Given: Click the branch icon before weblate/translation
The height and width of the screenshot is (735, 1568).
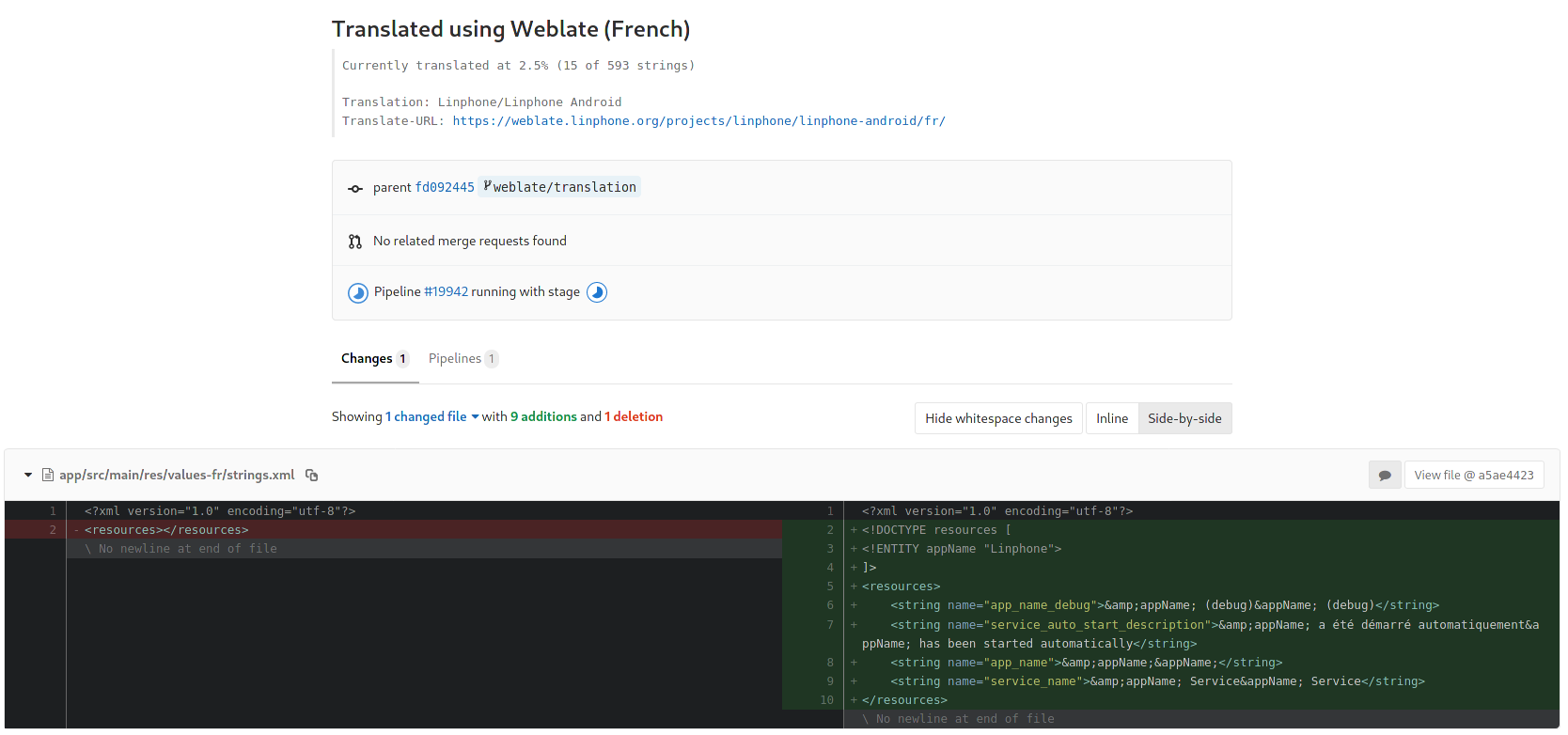Looking at the screenshot, I should [x=487, y=186].
